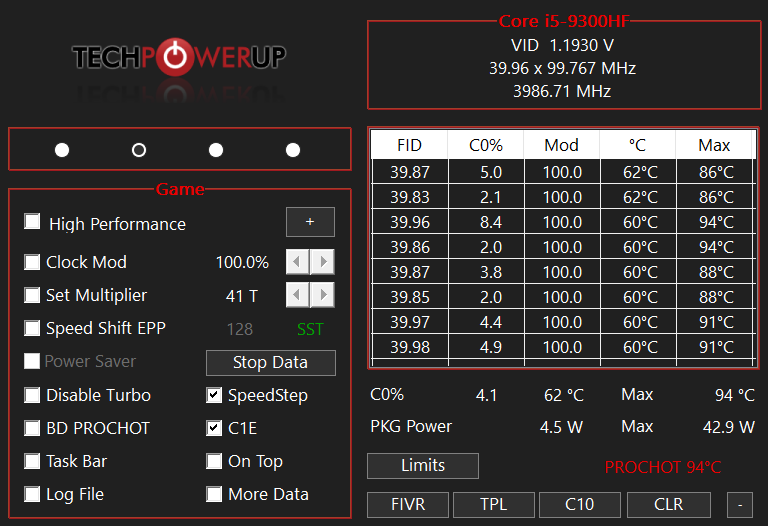Click the 3986.71 MHz frequency reading

[x=562, y=91]
